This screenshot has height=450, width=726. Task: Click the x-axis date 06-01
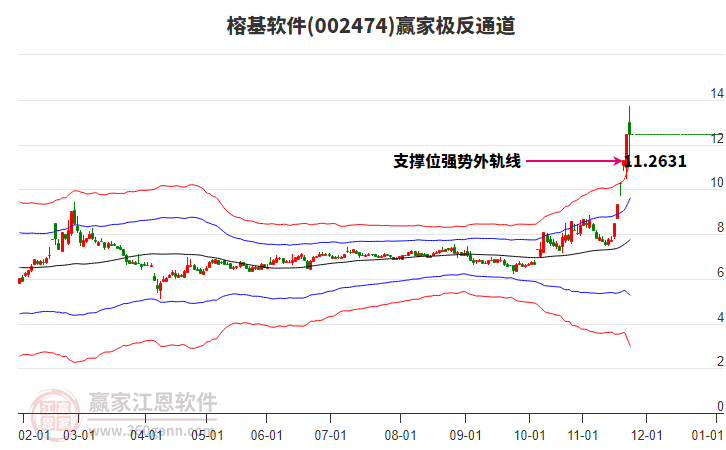tap(267, 436)
